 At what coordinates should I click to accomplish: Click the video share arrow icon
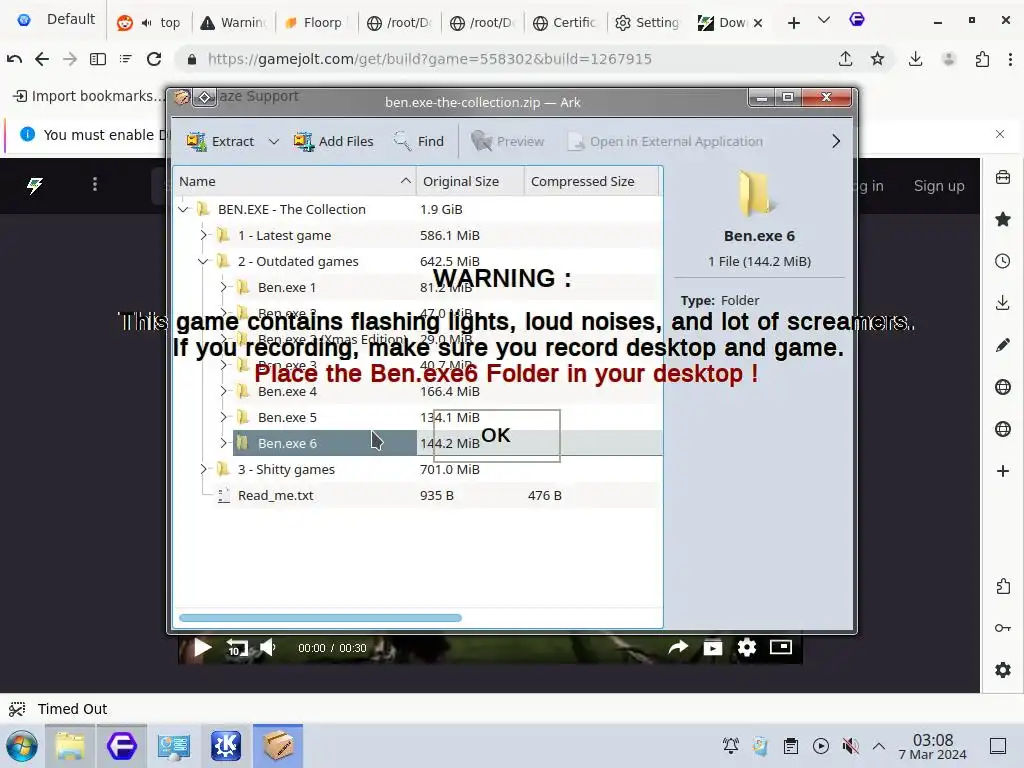[x=678, y=647]
